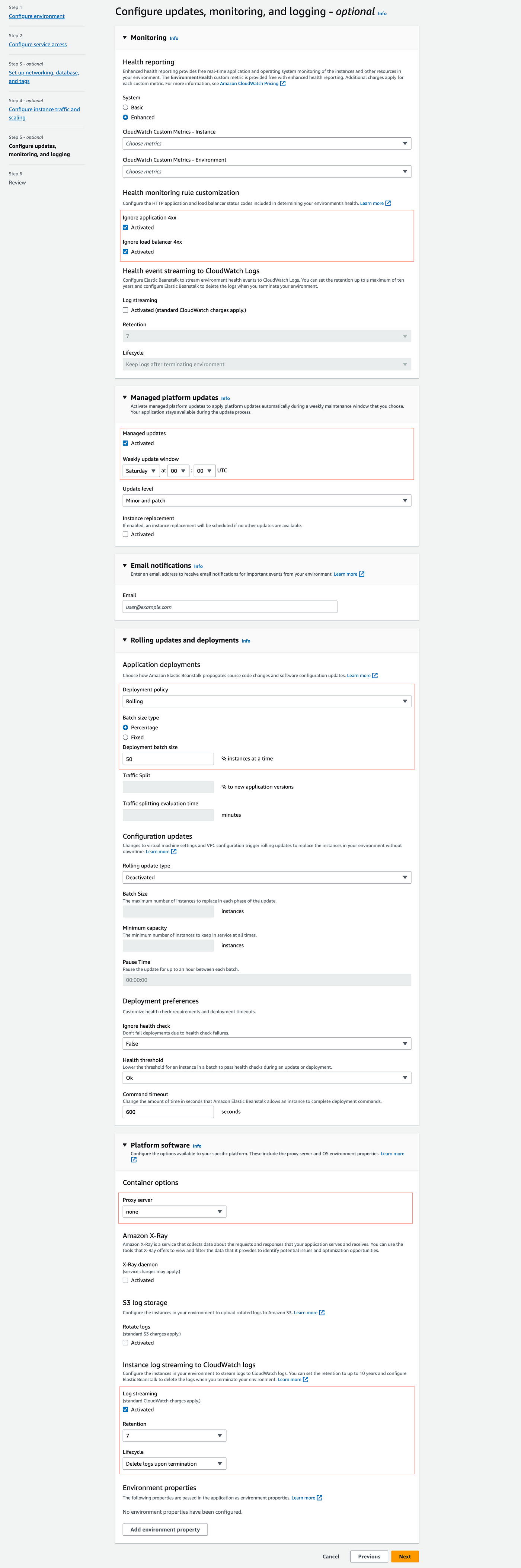The width and height of the screenshot is (521, 1568).
Task: Collapse the Managed platform updates section
Action: pos(125,397)
